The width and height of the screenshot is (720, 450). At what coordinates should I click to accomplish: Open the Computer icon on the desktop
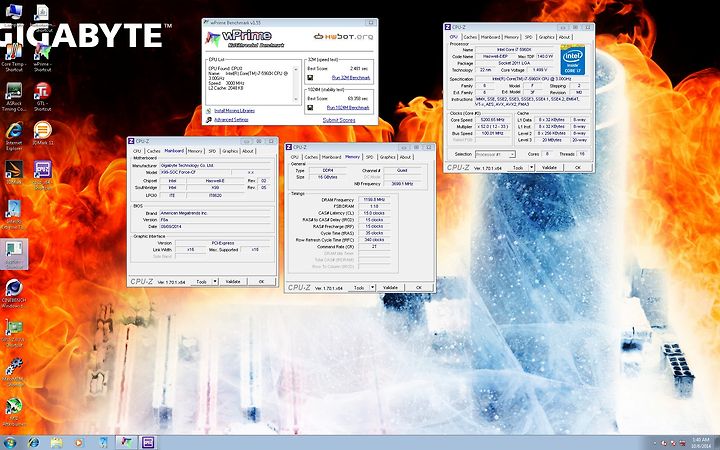14,17
